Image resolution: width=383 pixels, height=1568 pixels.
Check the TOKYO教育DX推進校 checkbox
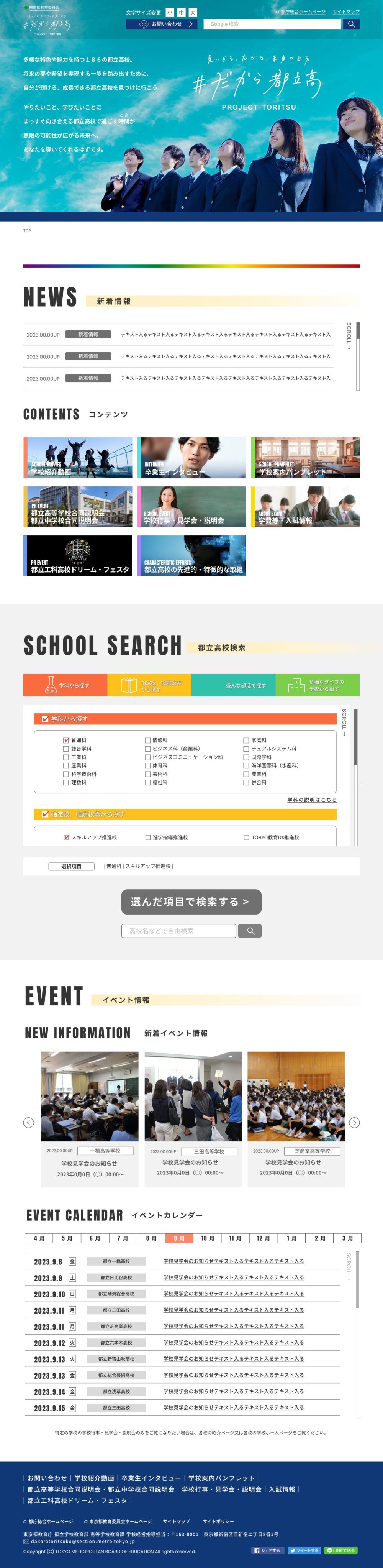pyautogui.click(x=246, y=837)
